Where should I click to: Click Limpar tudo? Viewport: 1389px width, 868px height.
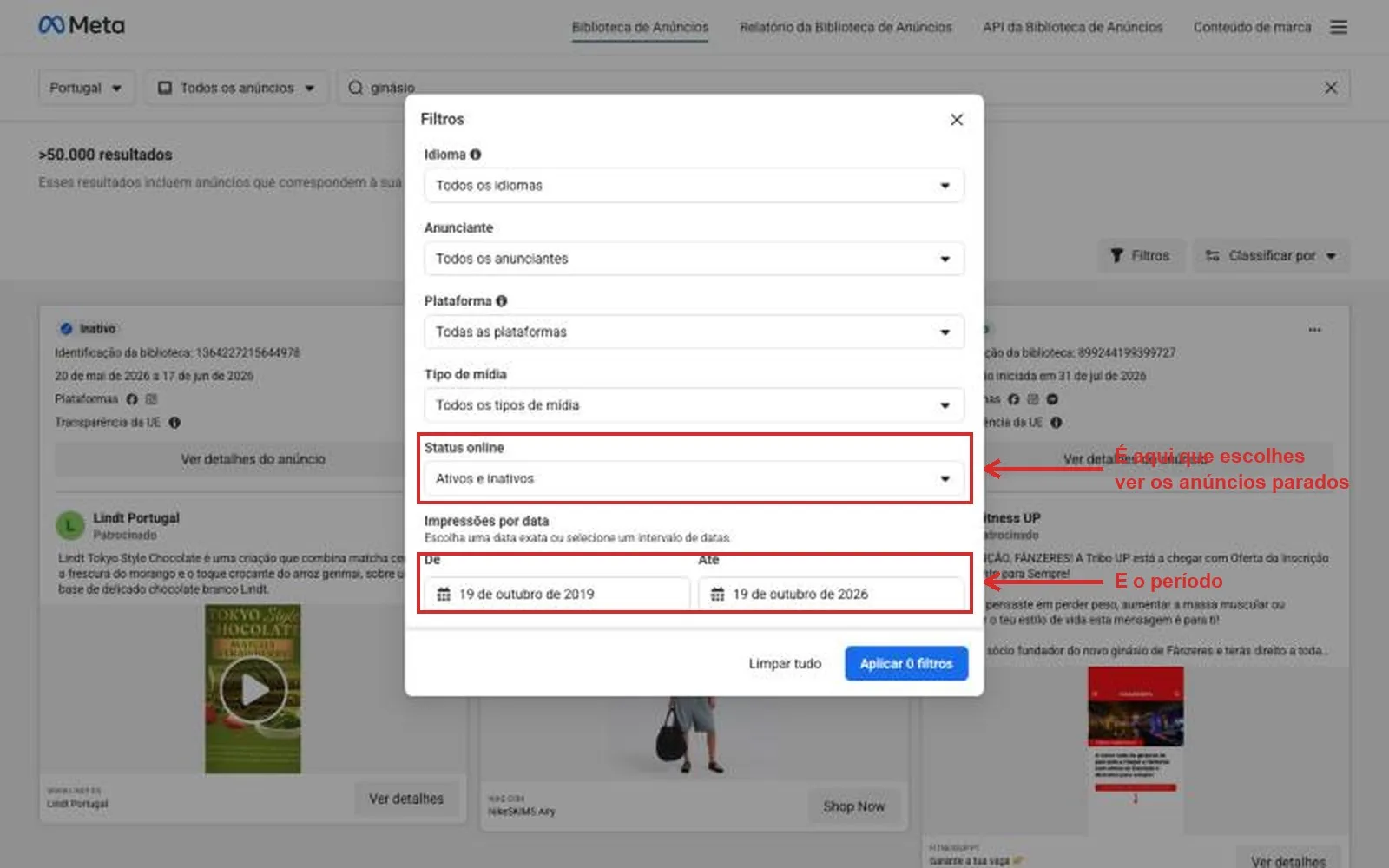point(785,664)
